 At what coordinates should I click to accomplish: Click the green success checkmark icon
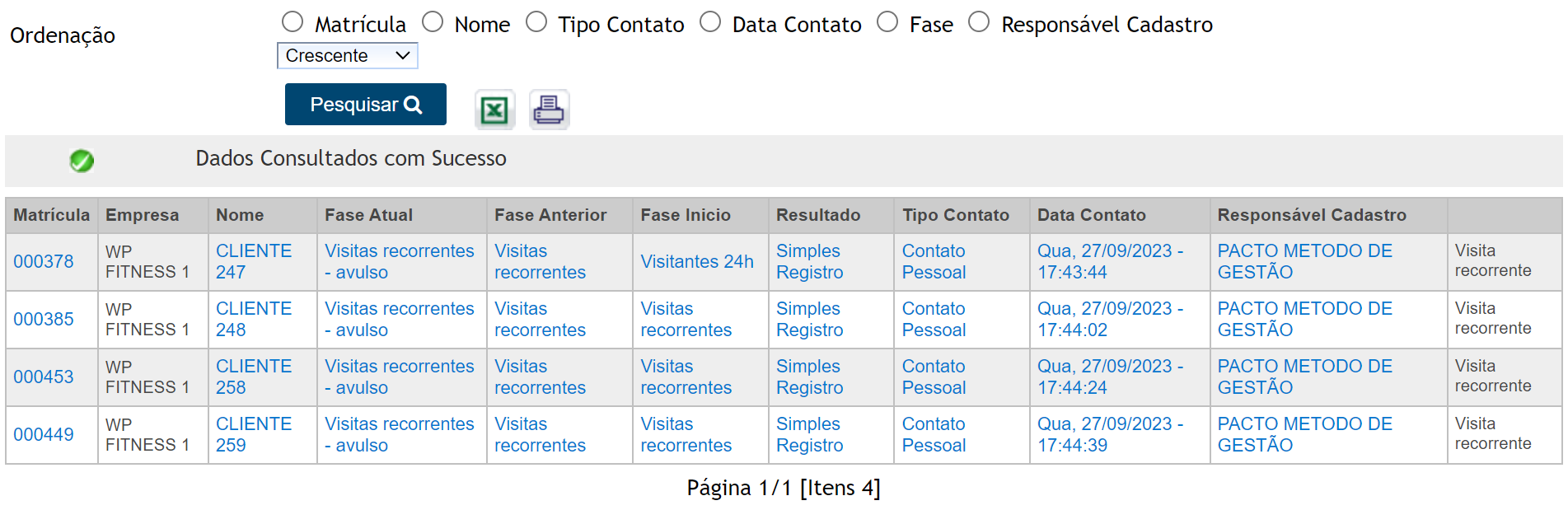coord(82,160)
